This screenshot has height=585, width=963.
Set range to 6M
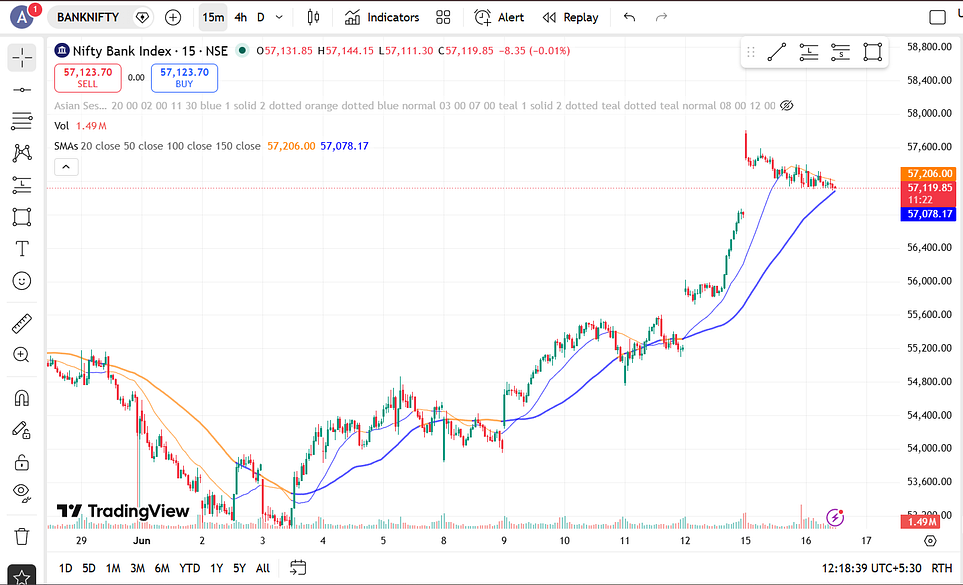click(x=162, y=568)
